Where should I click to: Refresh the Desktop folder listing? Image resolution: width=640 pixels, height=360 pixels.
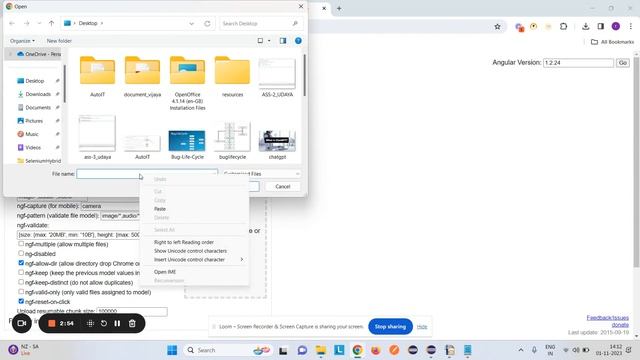[x=207, y=23]
